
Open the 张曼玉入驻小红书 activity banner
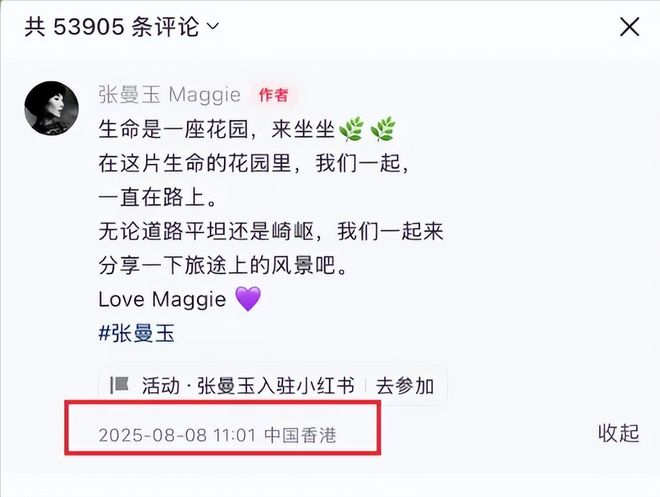click(x=272, y=385)
